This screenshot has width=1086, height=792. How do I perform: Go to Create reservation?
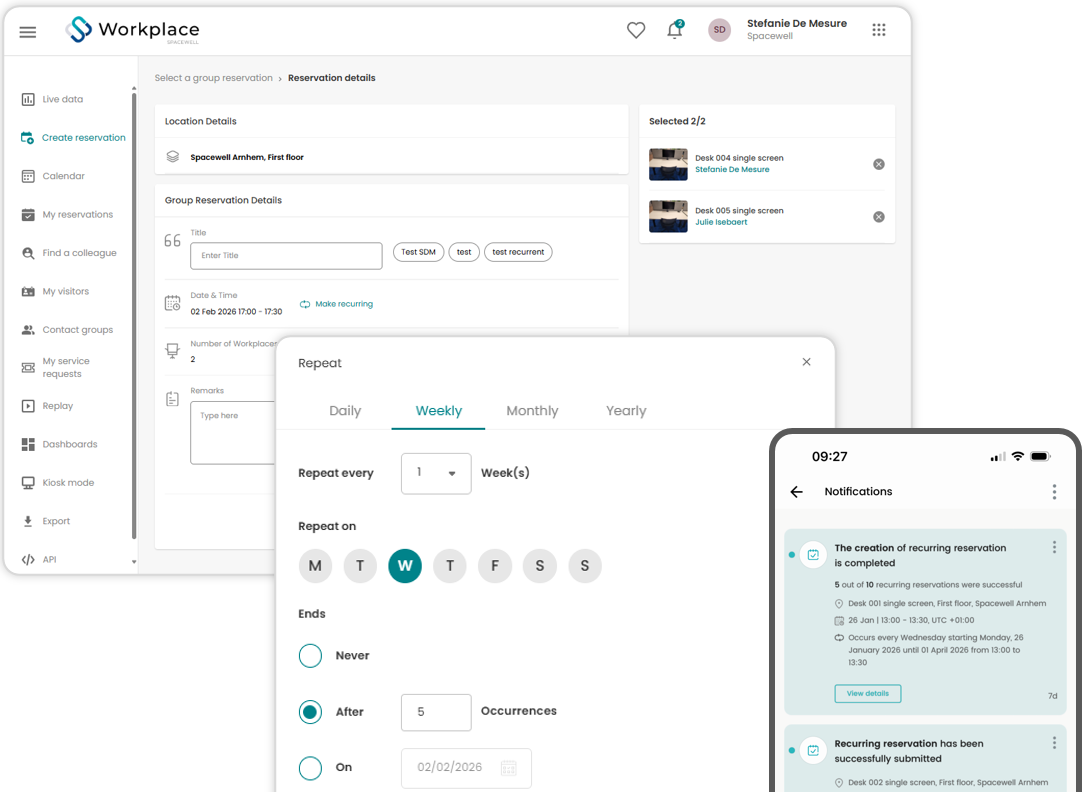tap(73, 138)
